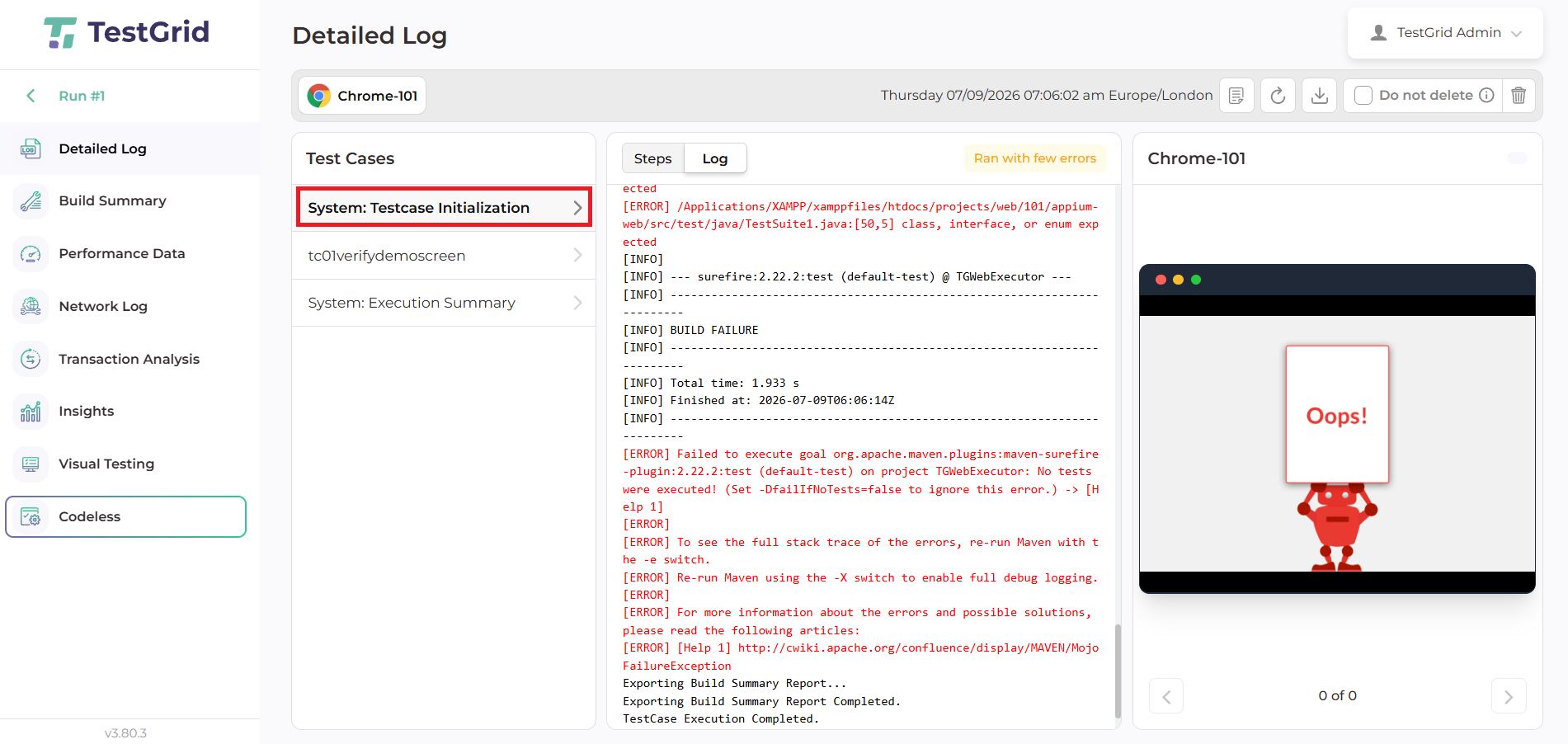Click the Codeless icon

(x=31, y=516)
